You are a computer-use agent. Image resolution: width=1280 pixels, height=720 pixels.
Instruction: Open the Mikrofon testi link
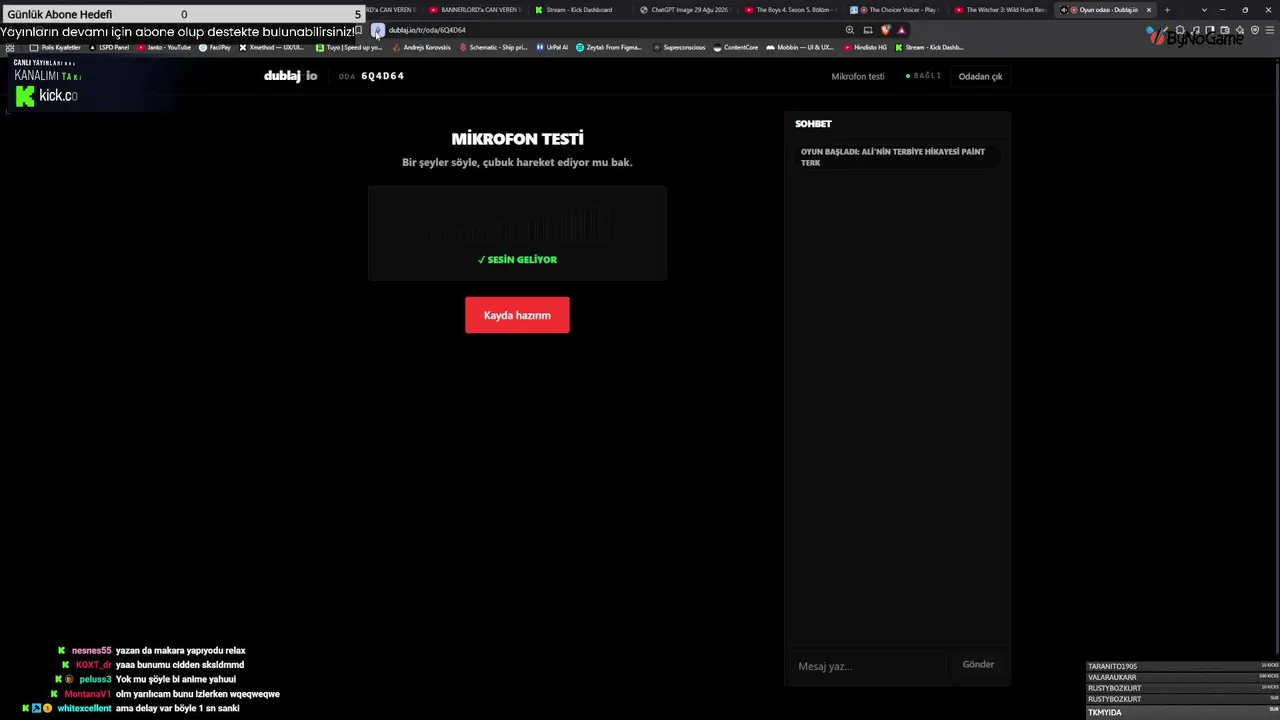[x=858, y=76]
